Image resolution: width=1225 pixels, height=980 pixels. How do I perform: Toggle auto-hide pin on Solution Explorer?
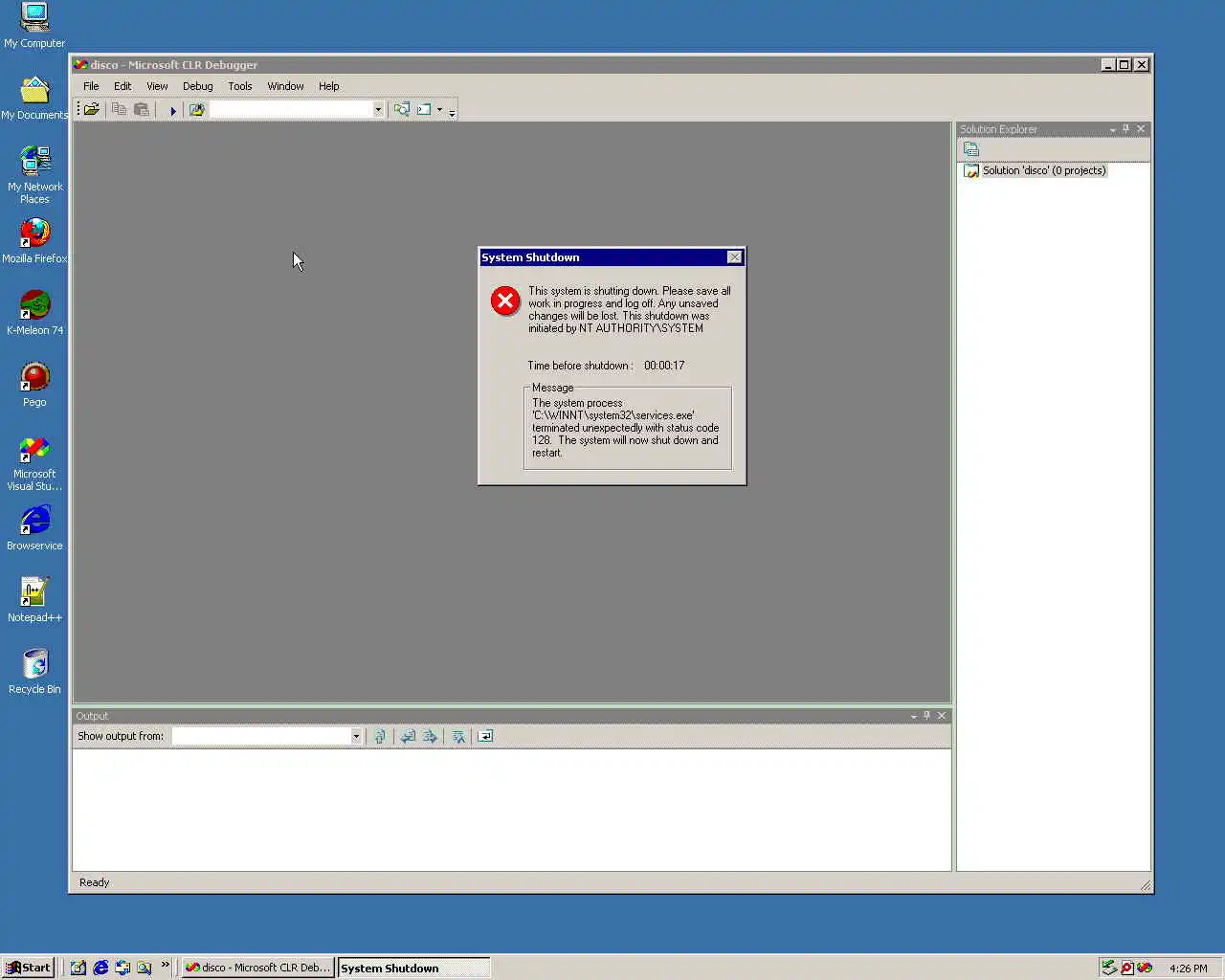click(1126, 129)
